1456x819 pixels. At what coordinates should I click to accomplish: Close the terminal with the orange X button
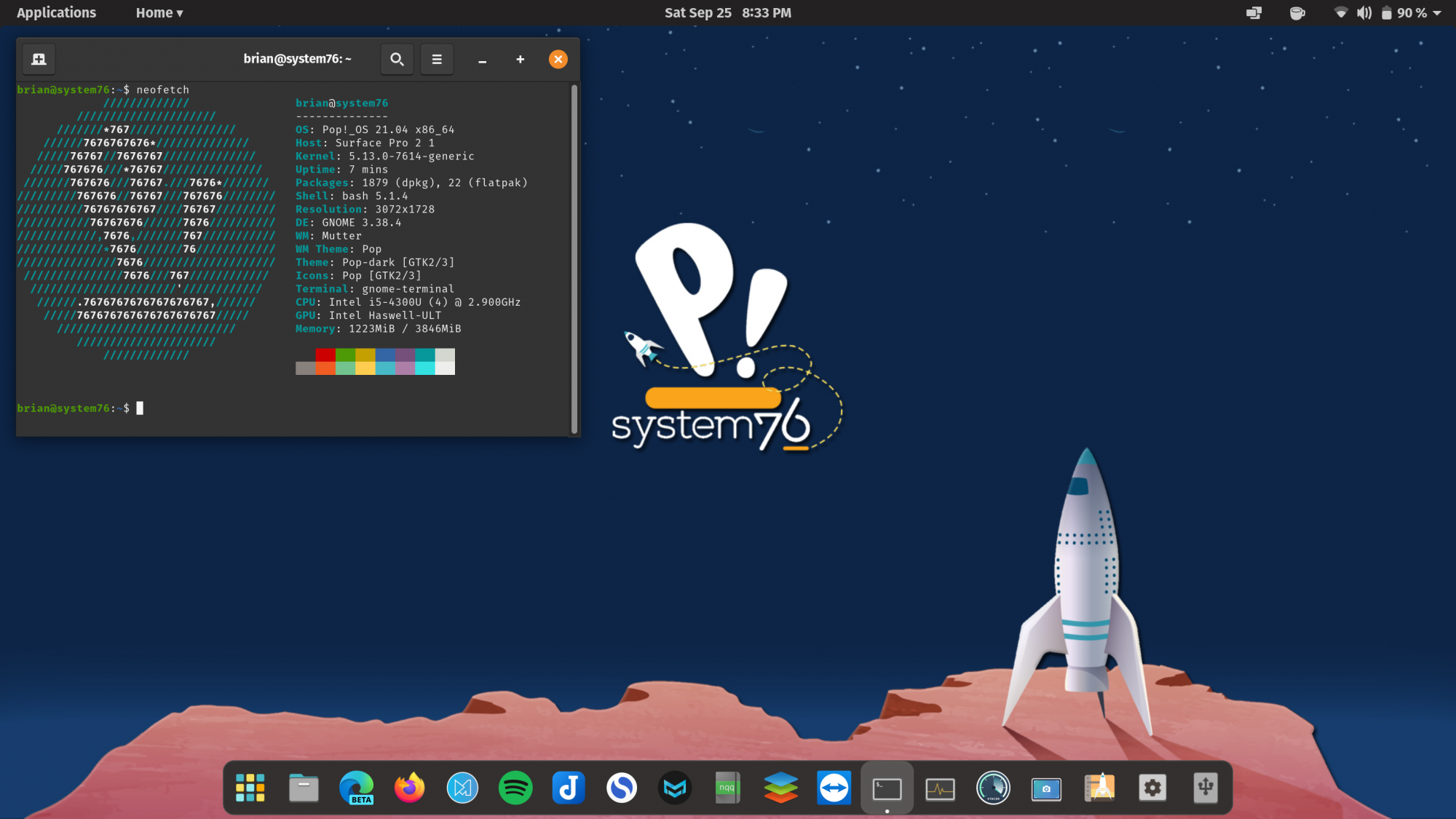(x=558, y=60)
